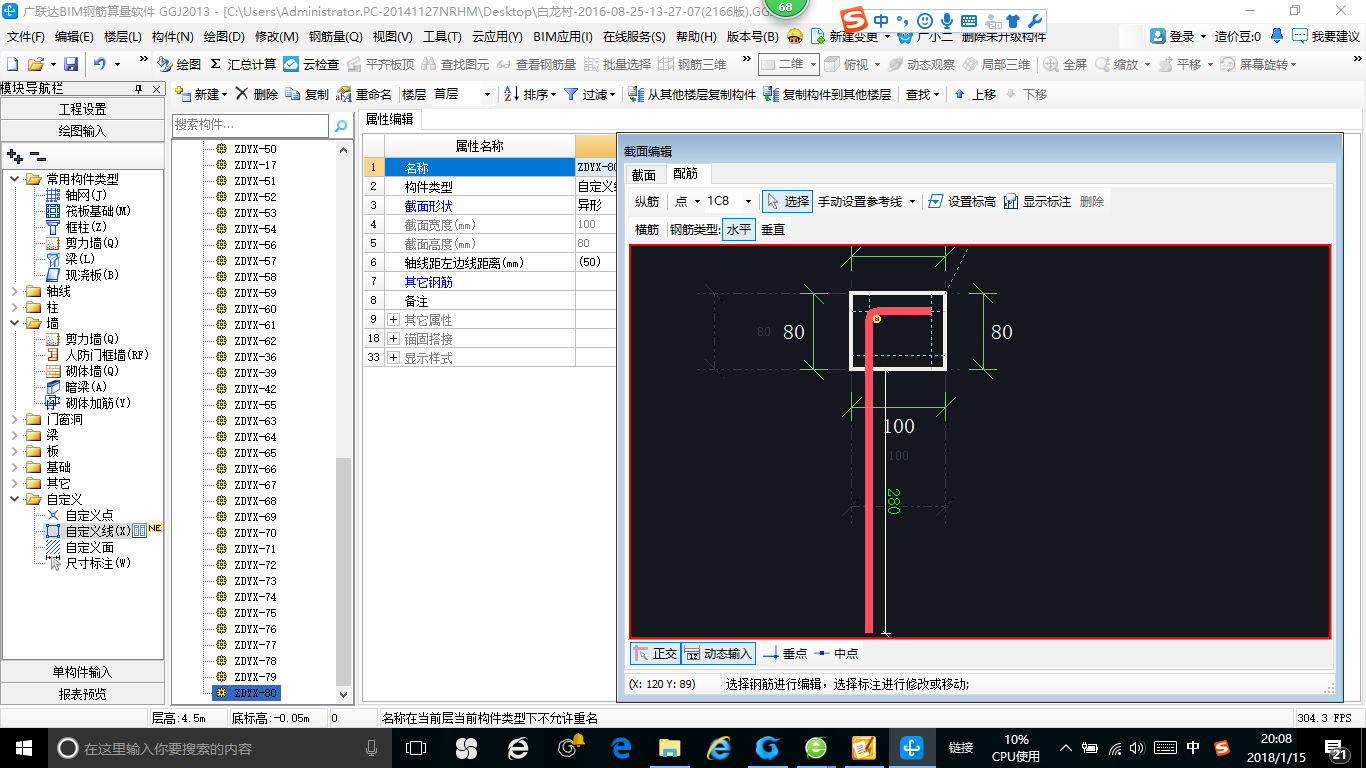Image resolution: width=1366 pixels, height=768 pixels.
Task: Expand the 门窗洞 tree node
Action: click(x=14, y=419)
